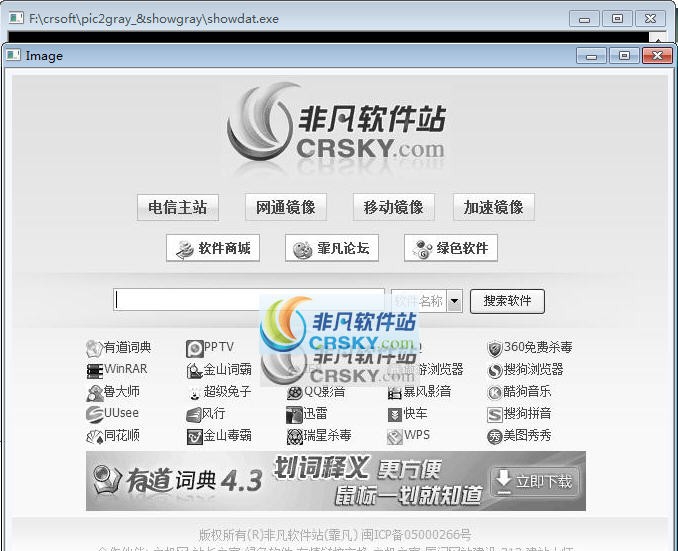Open the 美图秀秀 text link
This screenshot has height=551, width=678.
coord(528,435)
